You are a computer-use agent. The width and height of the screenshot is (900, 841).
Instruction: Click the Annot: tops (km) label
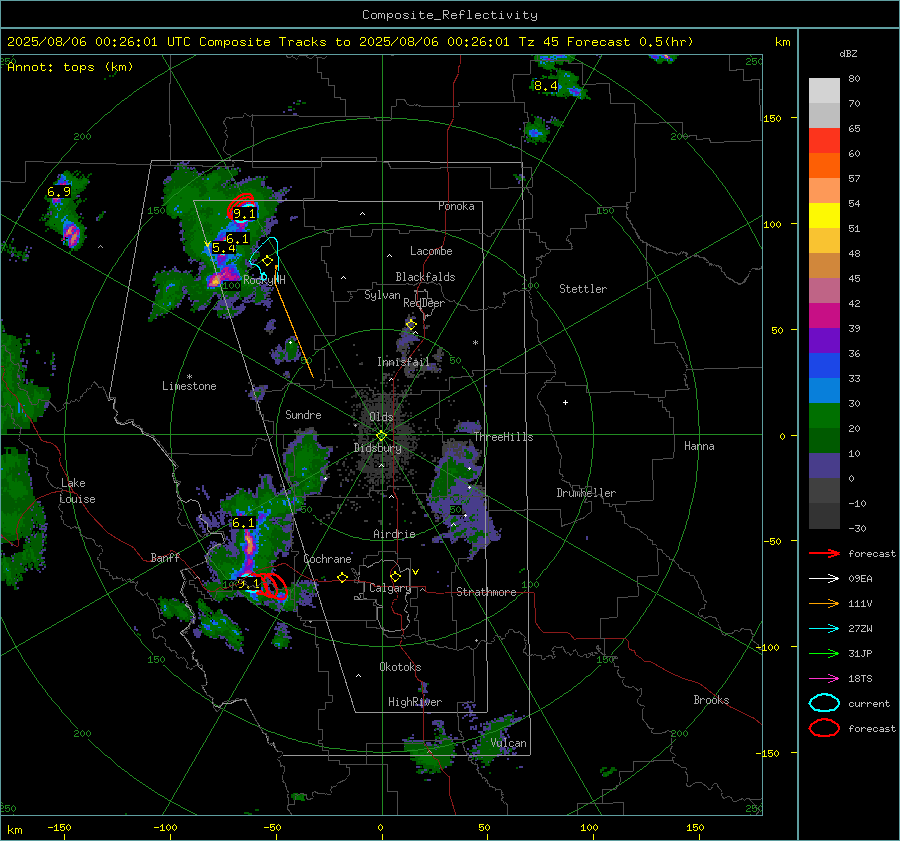[x=70, y=67]
